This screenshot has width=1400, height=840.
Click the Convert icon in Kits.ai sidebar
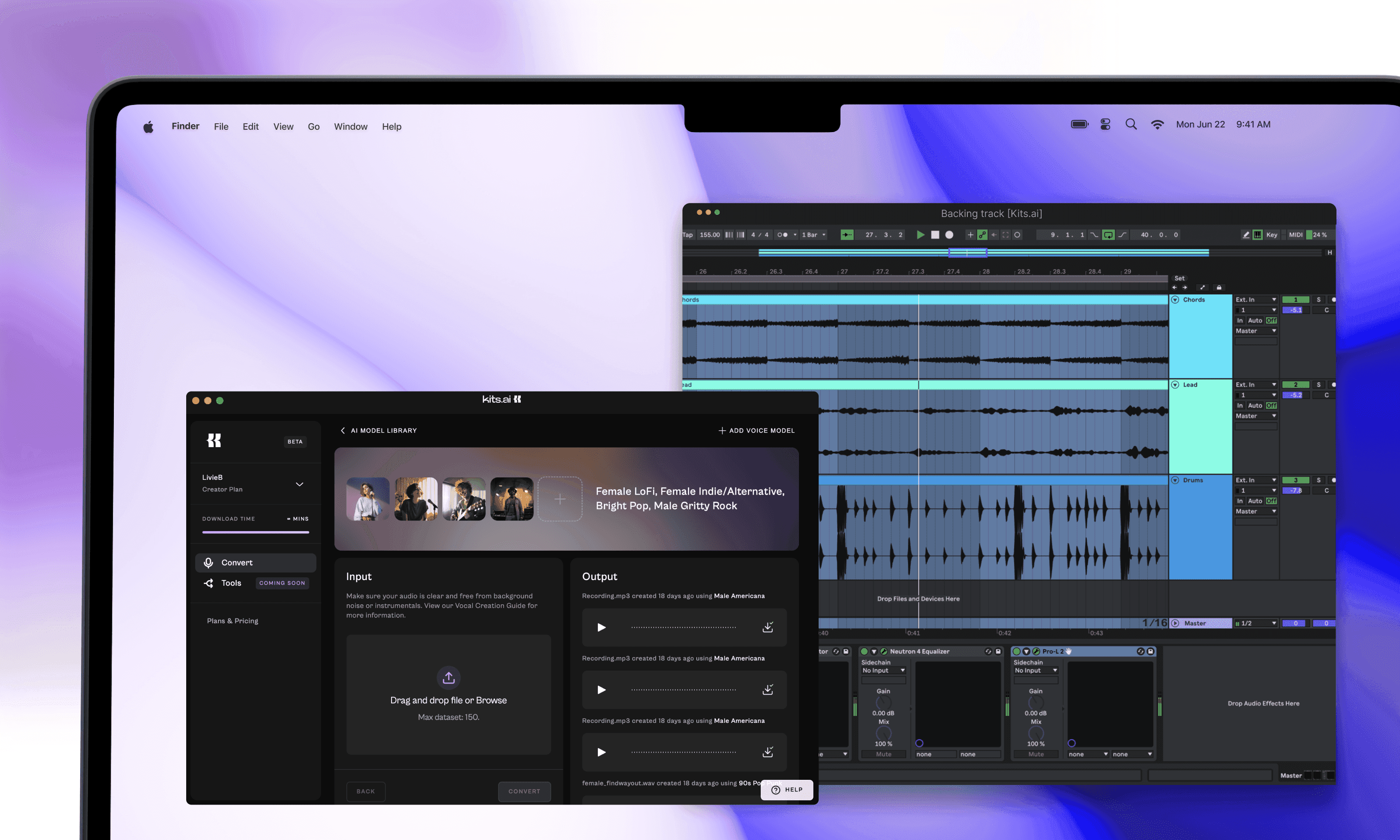pos(208,562)
